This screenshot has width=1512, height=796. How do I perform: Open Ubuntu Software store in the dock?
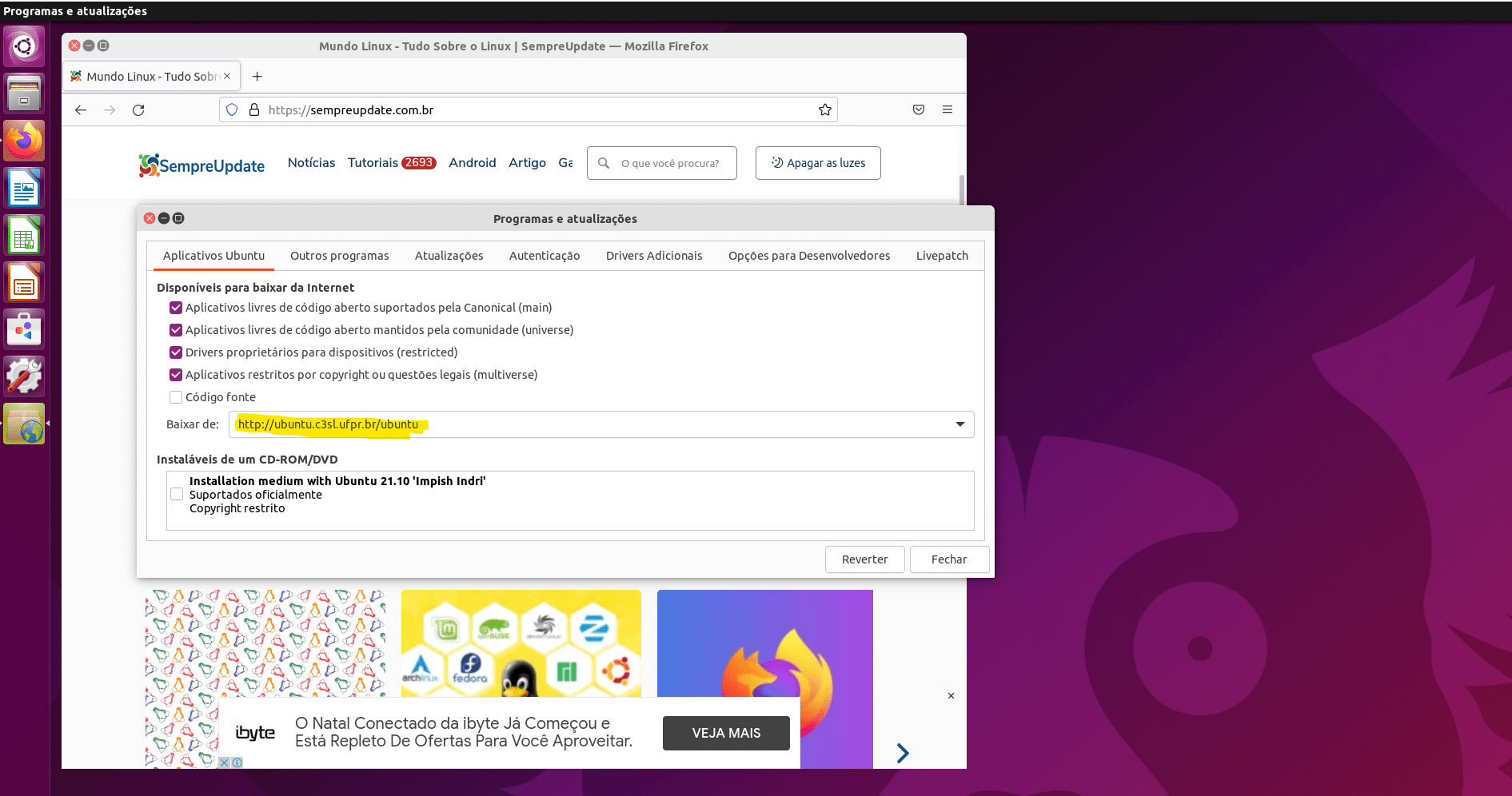24,329
